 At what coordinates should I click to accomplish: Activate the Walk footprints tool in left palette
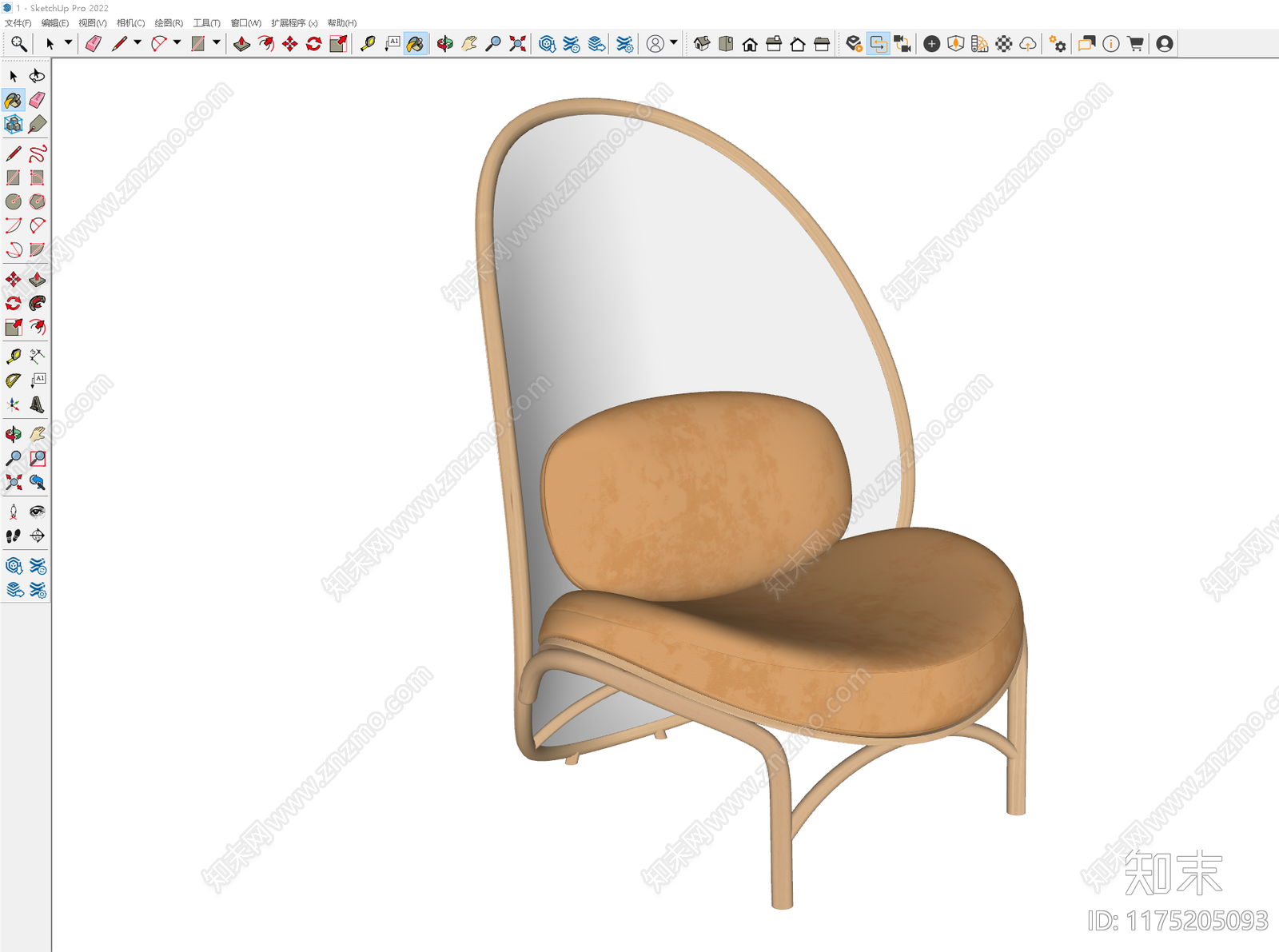pos(14,536)
